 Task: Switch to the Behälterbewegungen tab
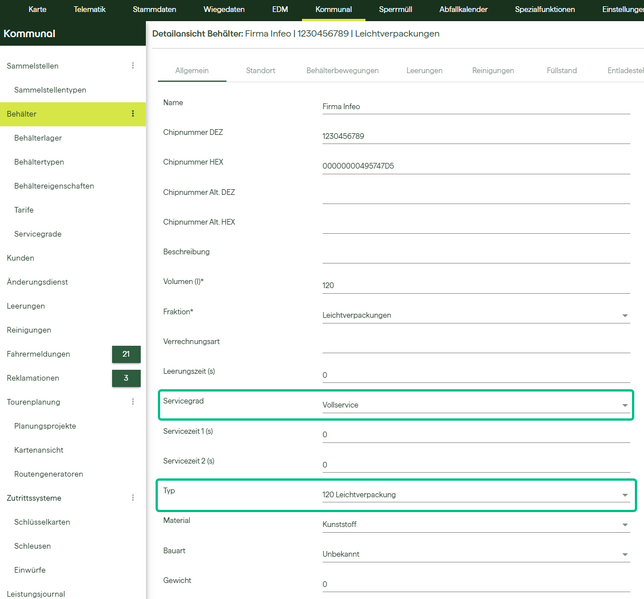(x=343, y=71)
